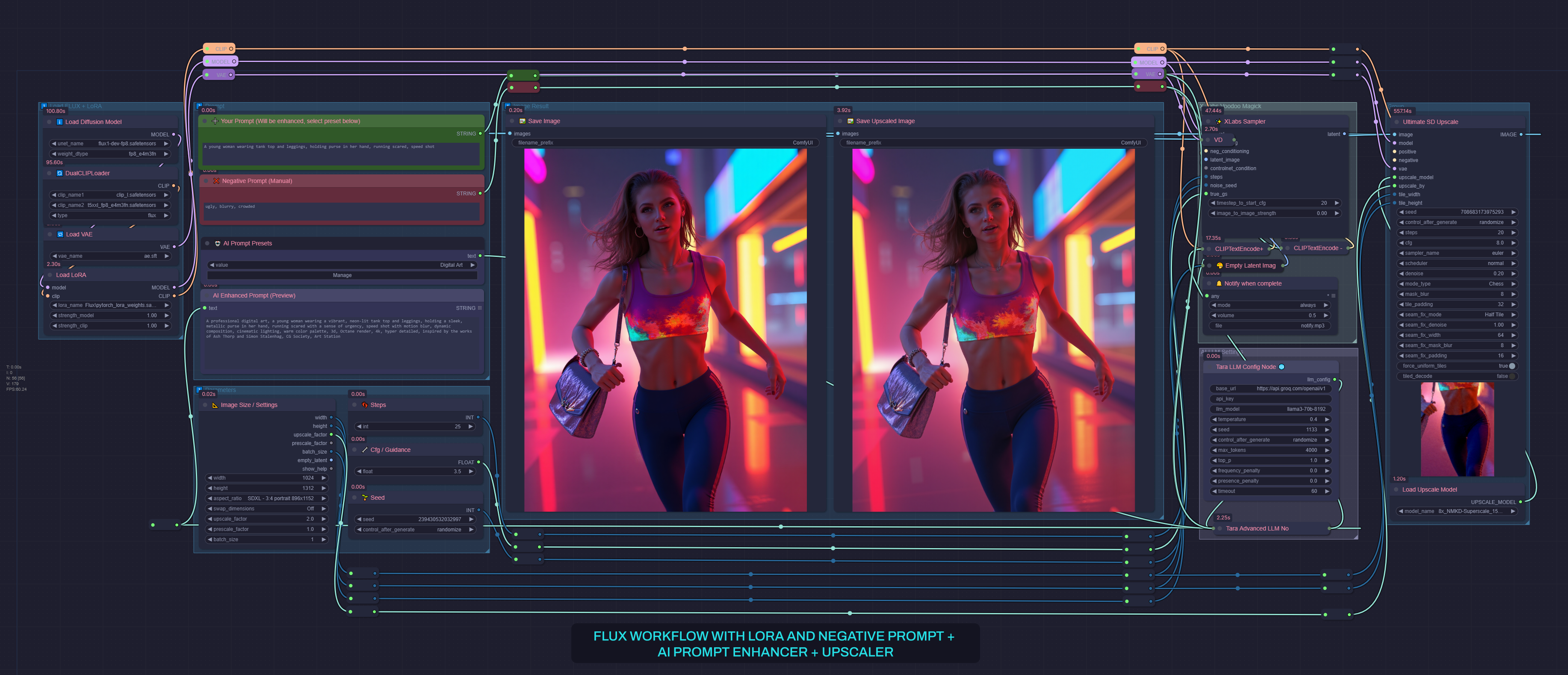This screenshot has width=1568, height=675.
Task: Click the Load Diffusion Model download icon
Action: pyautogui.click(x=60, y=122)
